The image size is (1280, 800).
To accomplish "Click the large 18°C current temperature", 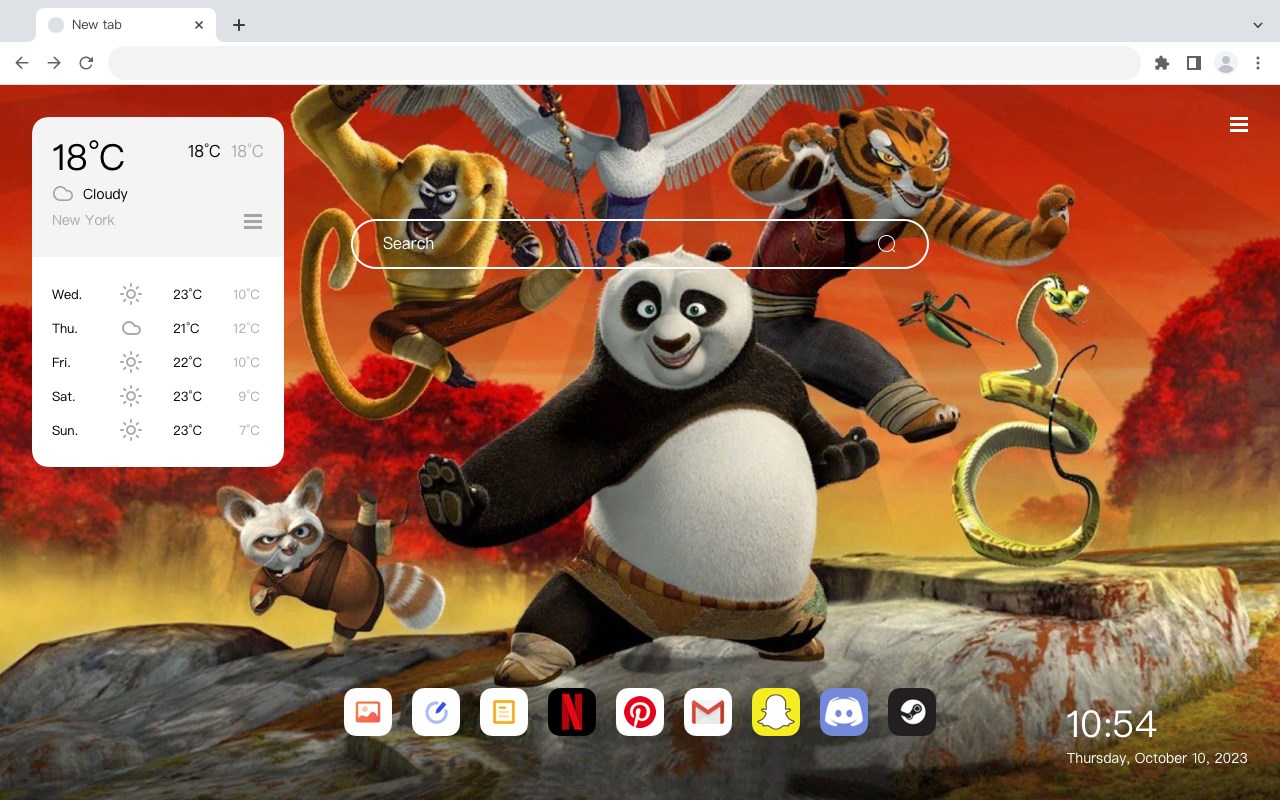I will pyautogui.click(x=88, y=157).
